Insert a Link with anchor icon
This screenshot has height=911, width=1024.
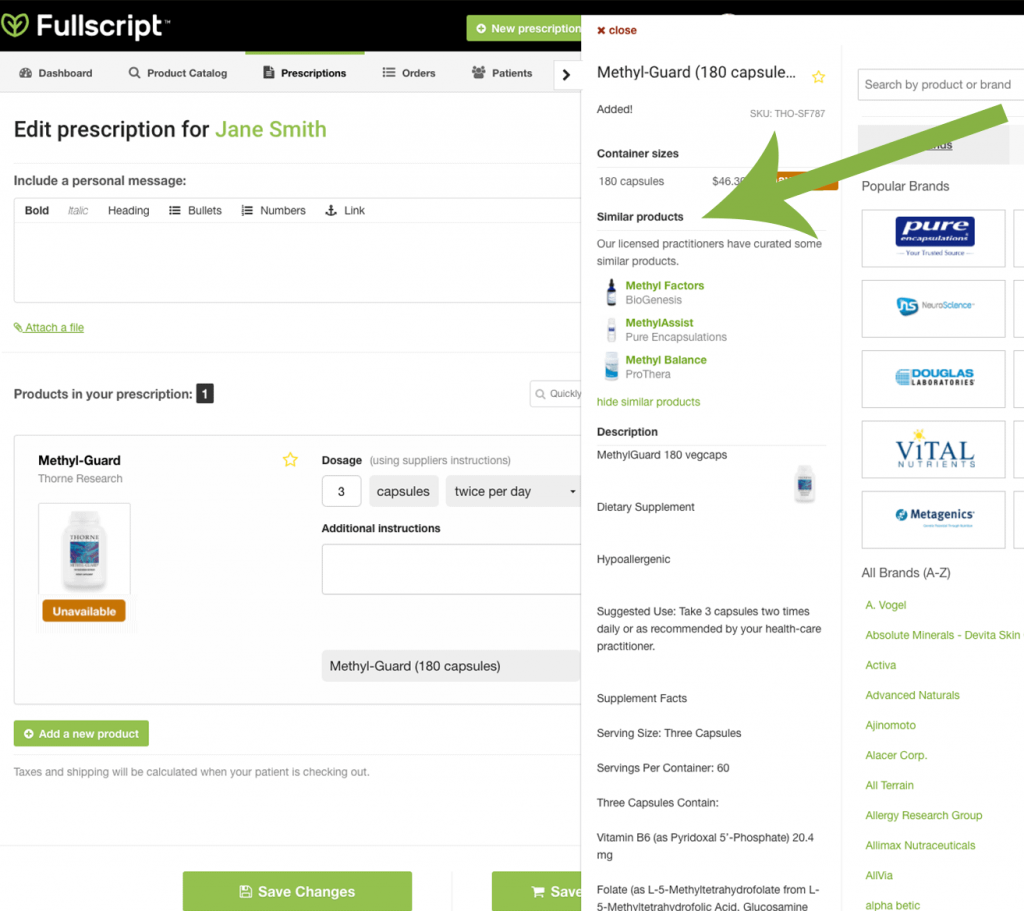[x=345, y=210]
